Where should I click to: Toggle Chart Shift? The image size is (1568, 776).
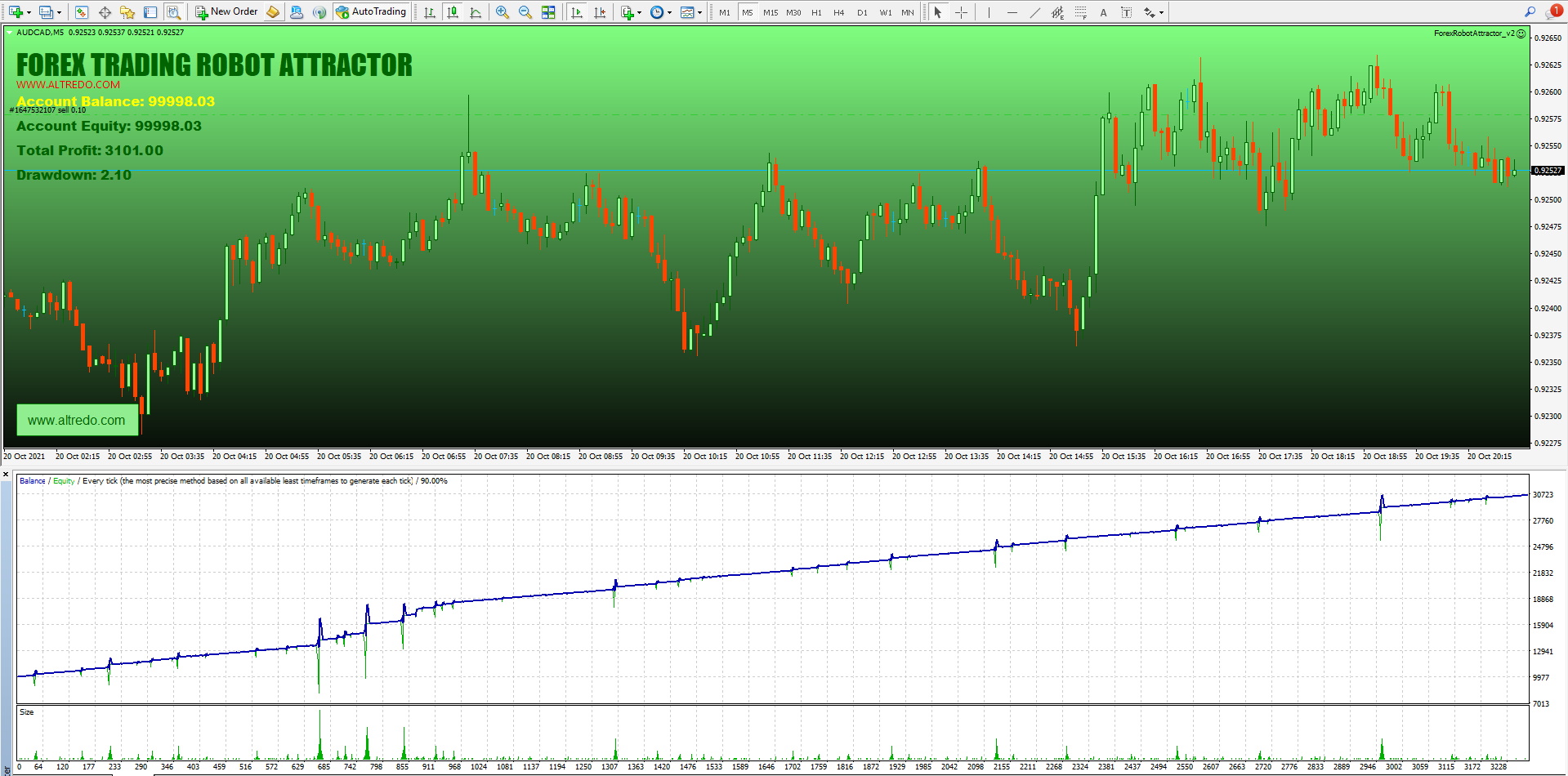(601, 12)
